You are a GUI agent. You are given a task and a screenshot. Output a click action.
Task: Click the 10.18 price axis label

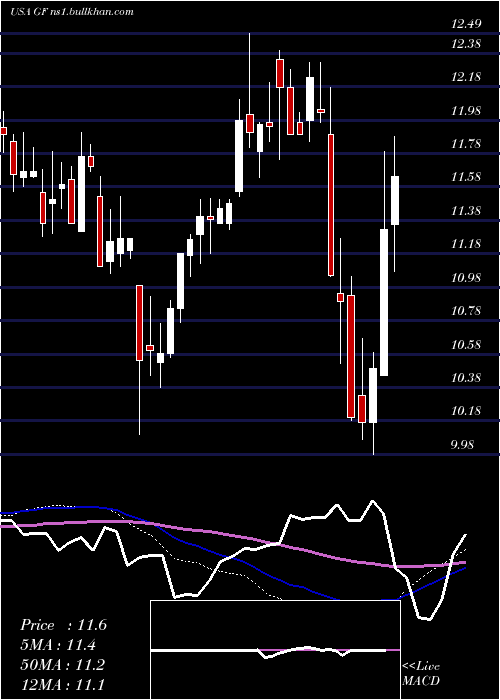pyautogui.click(x=466, y=411)
